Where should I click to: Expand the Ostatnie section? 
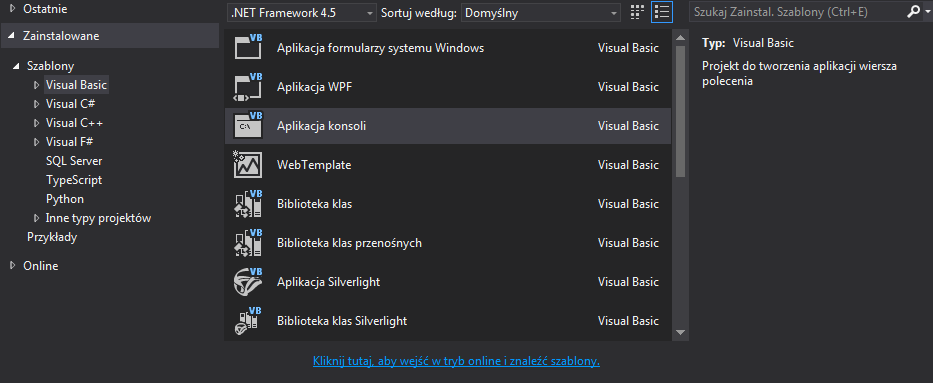12,9
